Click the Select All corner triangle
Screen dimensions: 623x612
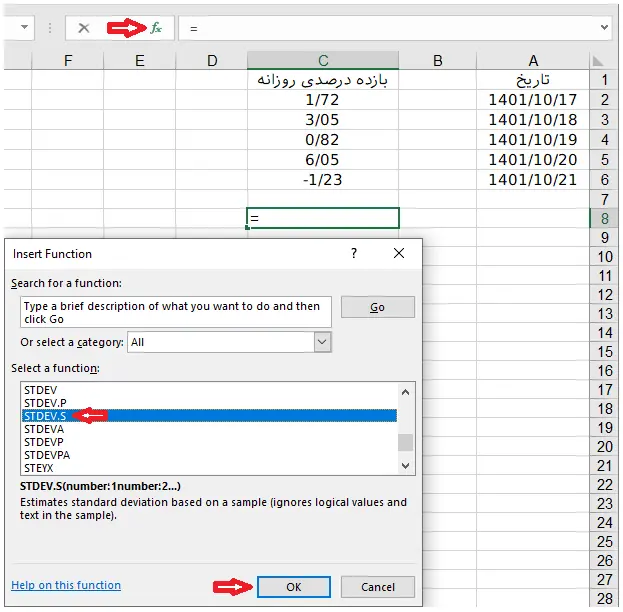[x=600, y=61]
